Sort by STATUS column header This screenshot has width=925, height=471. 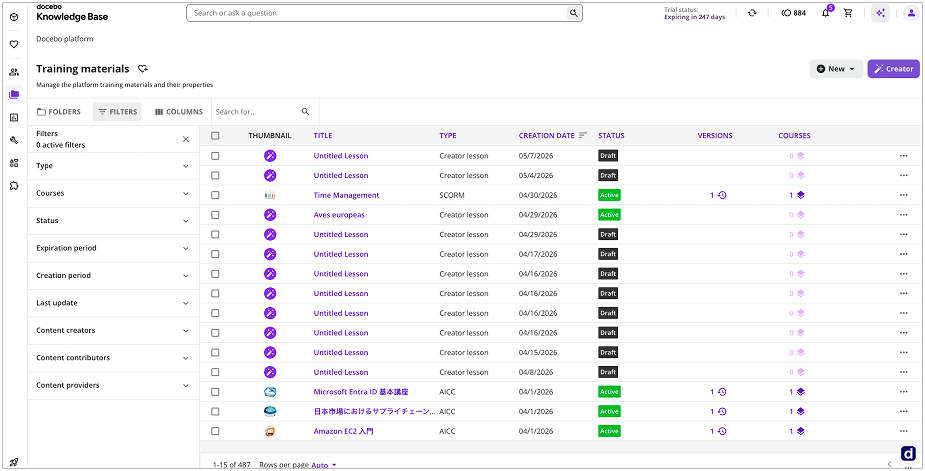point(611,136)
